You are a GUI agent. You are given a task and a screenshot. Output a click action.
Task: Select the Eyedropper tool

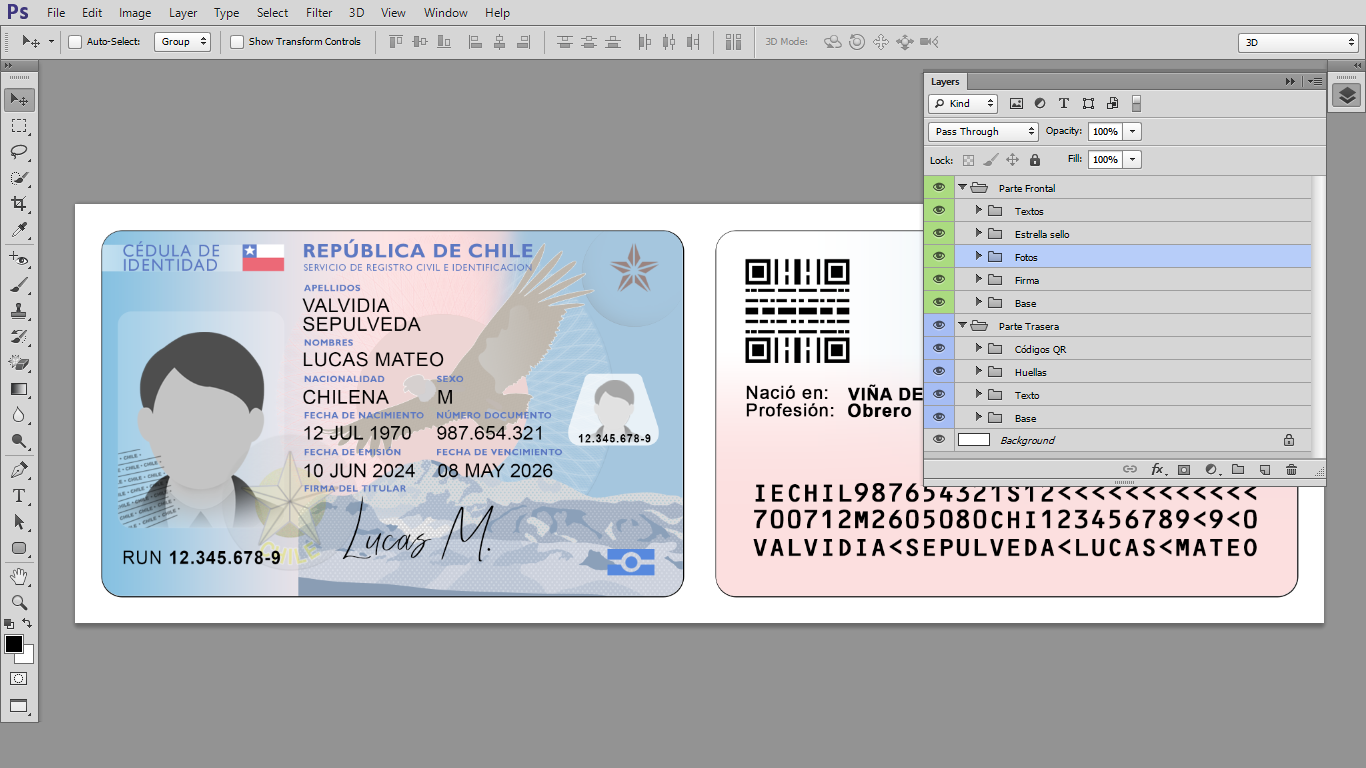coord(19,230)
